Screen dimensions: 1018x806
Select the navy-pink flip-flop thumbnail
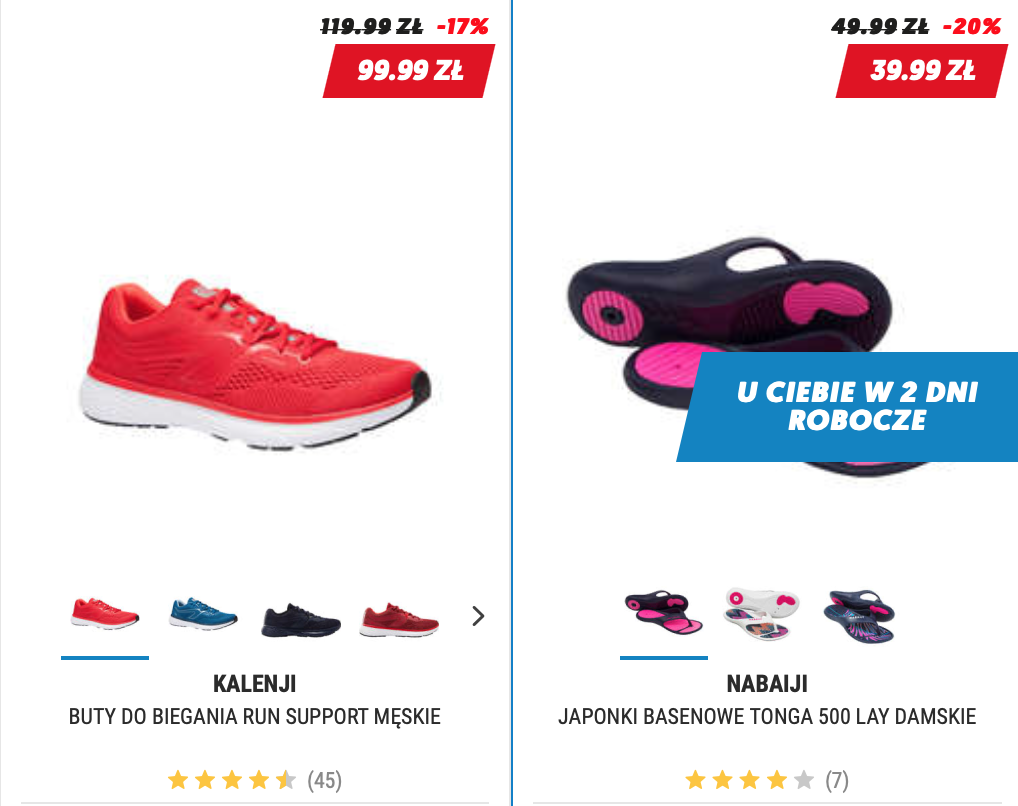tap(664, 614)
